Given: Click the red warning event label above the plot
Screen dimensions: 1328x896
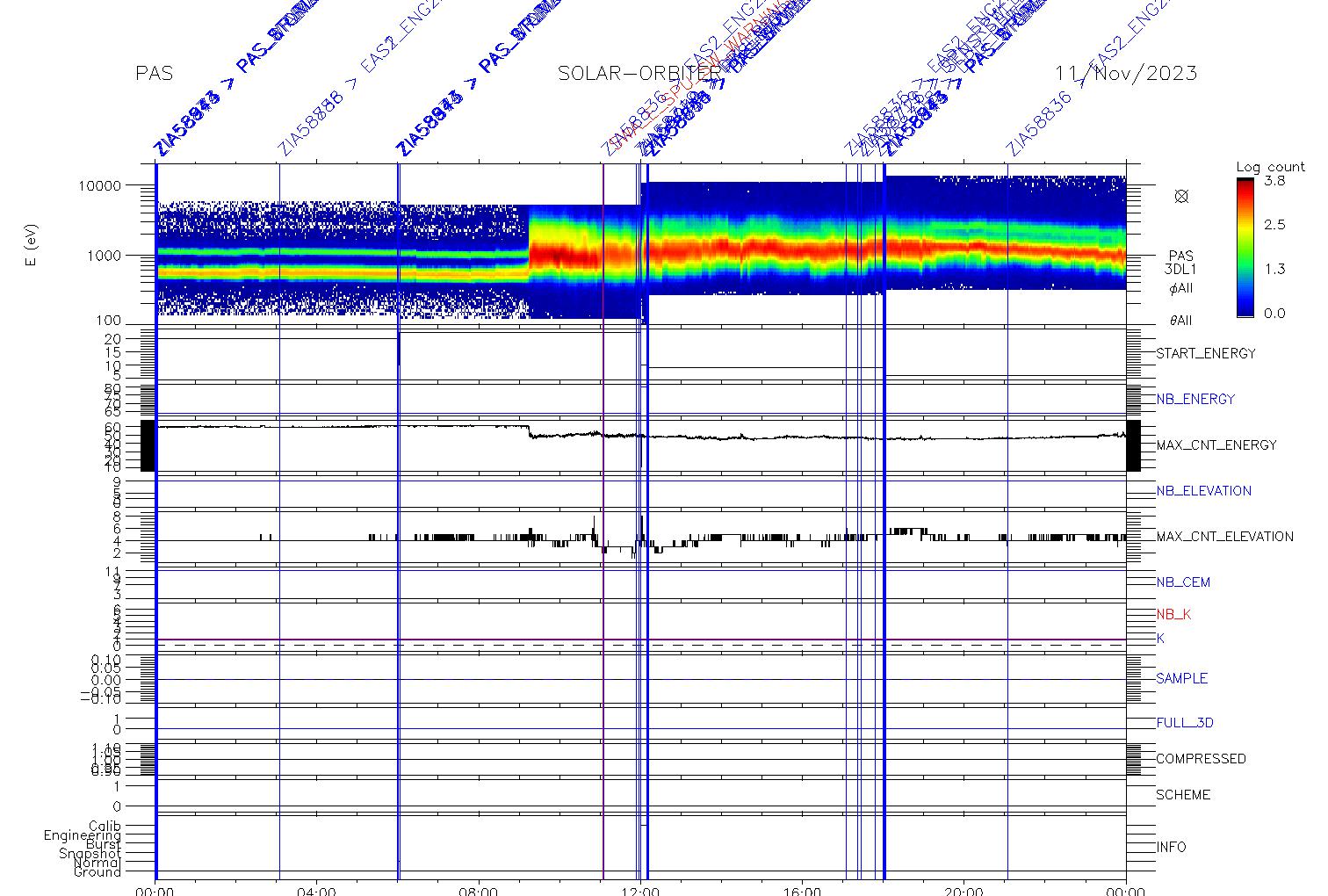Looking at the screenshot, I should pos(703,75).
